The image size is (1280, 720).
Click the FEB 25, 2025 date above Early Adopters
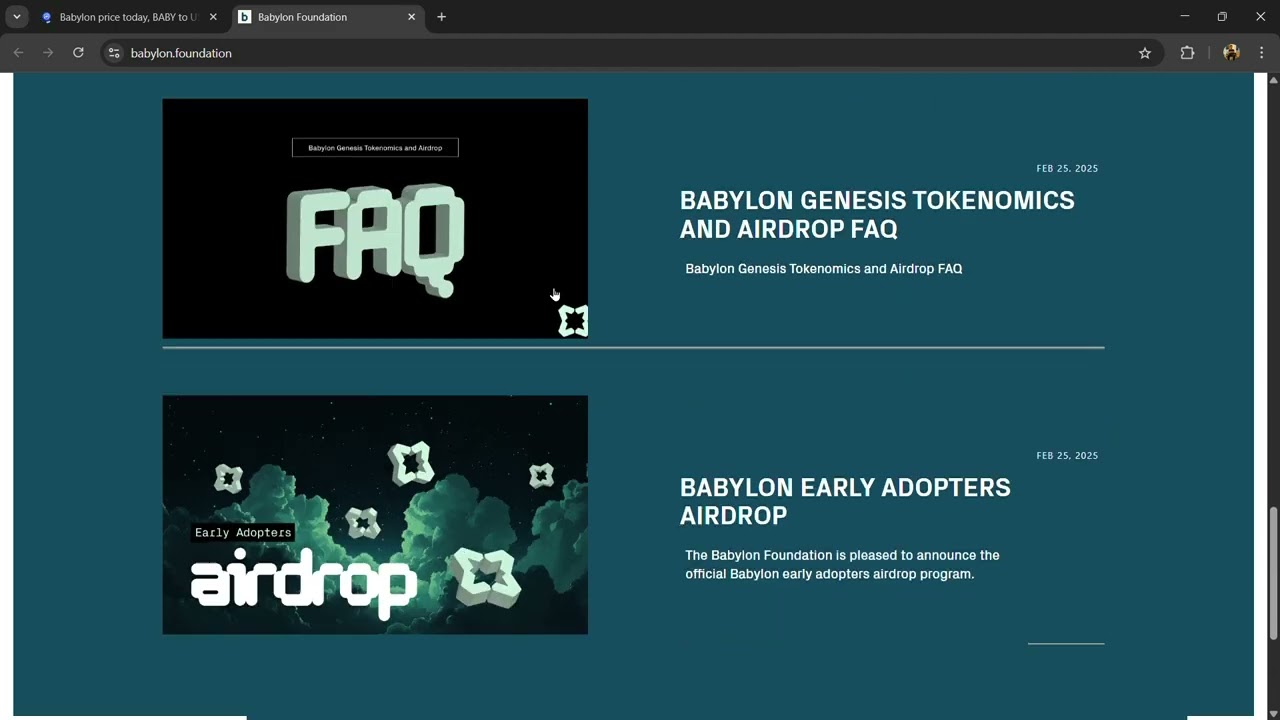click(x=1067, y=455)
